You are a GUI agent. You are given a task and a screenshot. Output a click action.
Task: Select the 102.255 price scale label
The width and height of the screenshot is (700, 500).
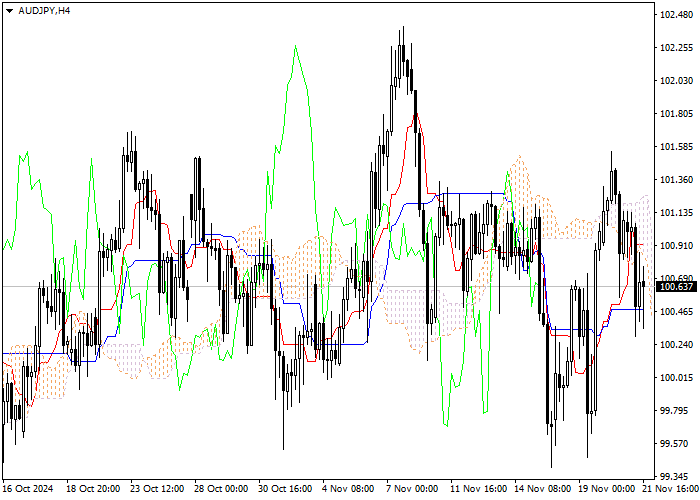point(676,48)
